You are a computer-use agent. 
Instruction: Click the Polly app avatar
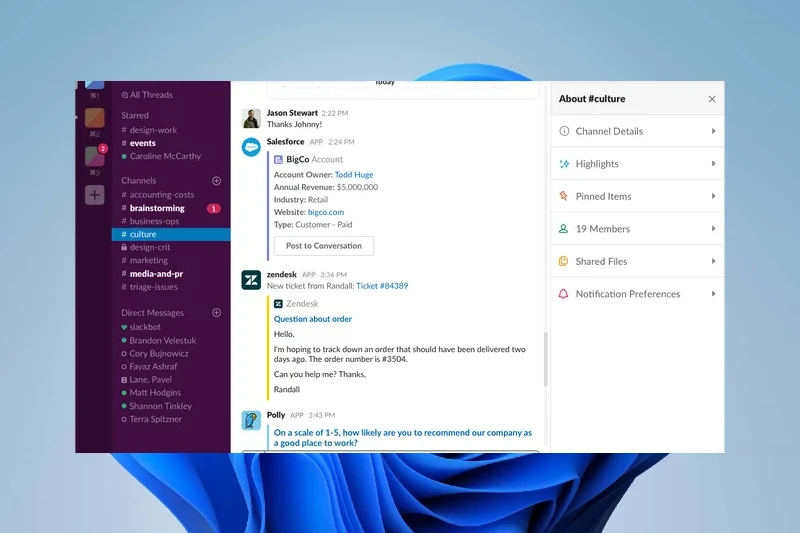pos(251,421)
